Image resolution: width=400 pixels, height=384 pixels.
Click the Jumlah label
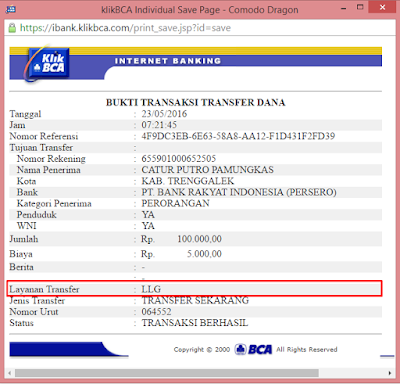coord(24,239)
